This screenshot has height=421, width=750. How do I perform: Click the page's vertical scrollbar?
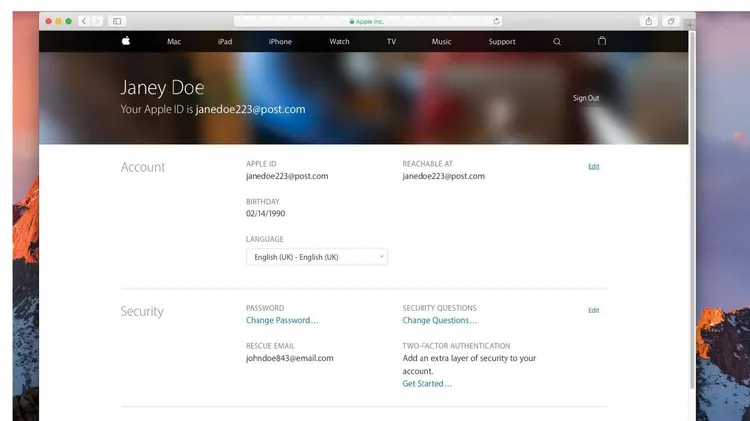[692, 210]
